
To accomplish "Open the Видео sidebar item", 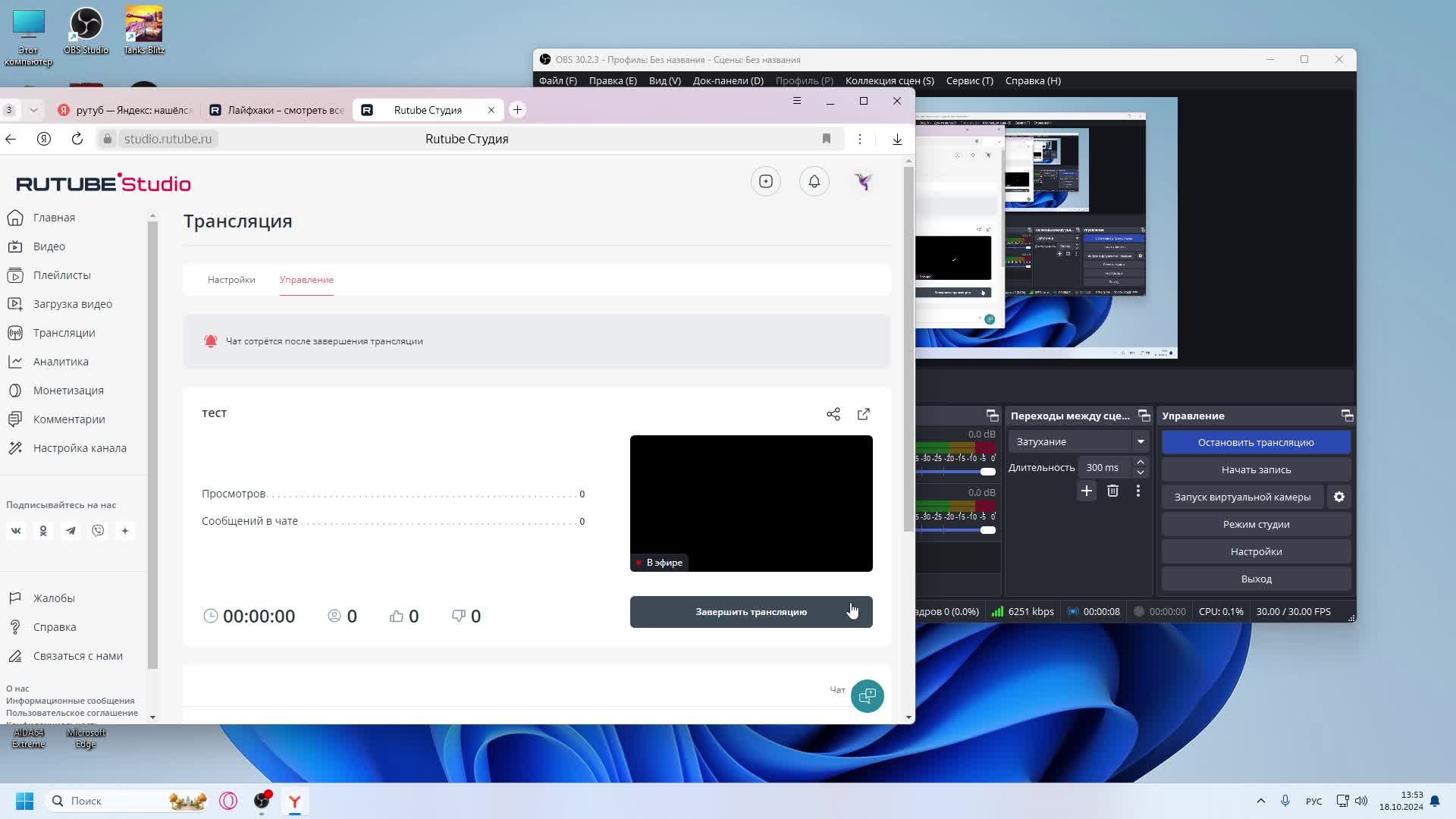I will pyautogui.click(x=36, y=246).
